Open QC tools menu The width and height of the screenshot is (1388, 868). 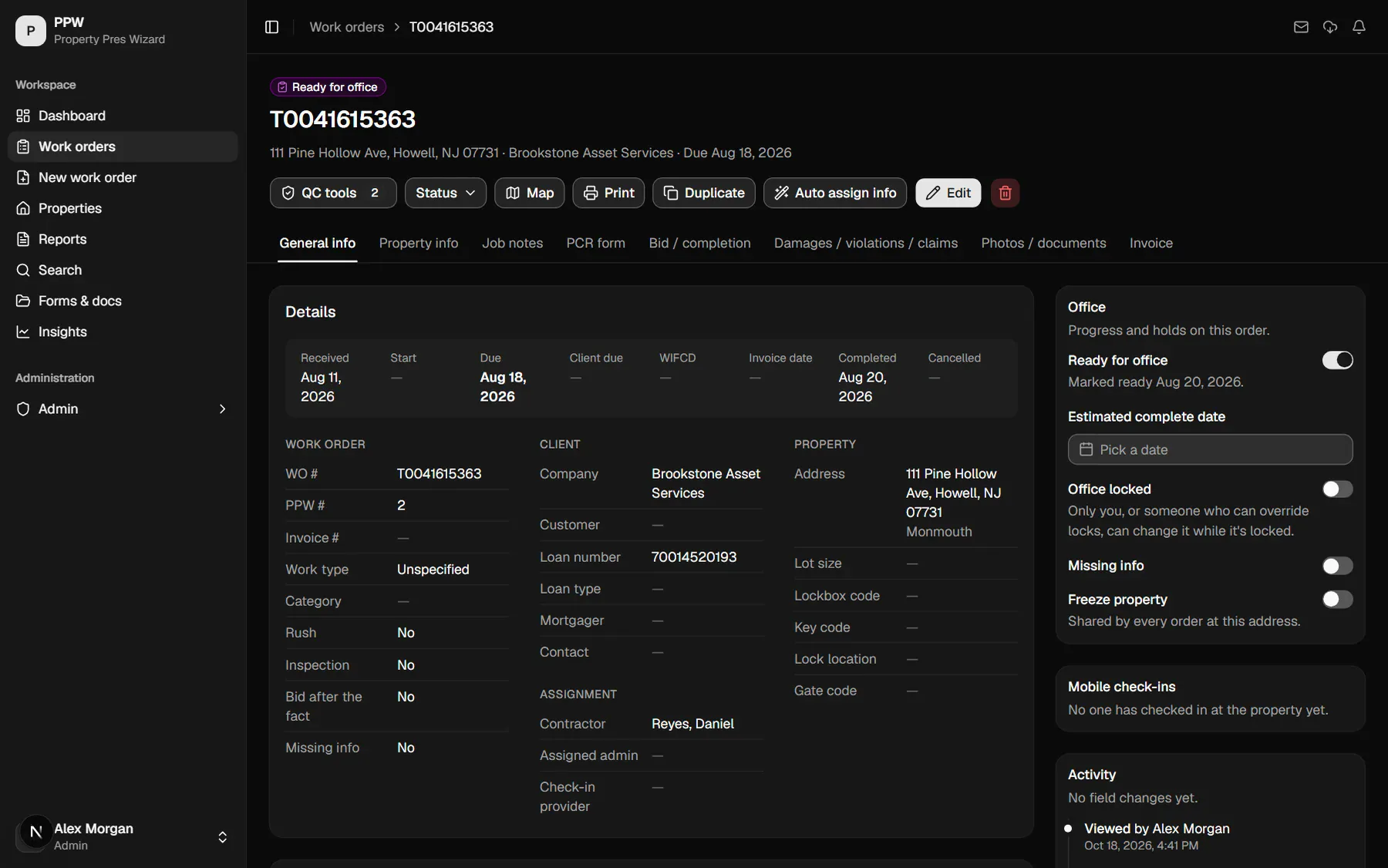pyautogui.click(x=333, y=193)
